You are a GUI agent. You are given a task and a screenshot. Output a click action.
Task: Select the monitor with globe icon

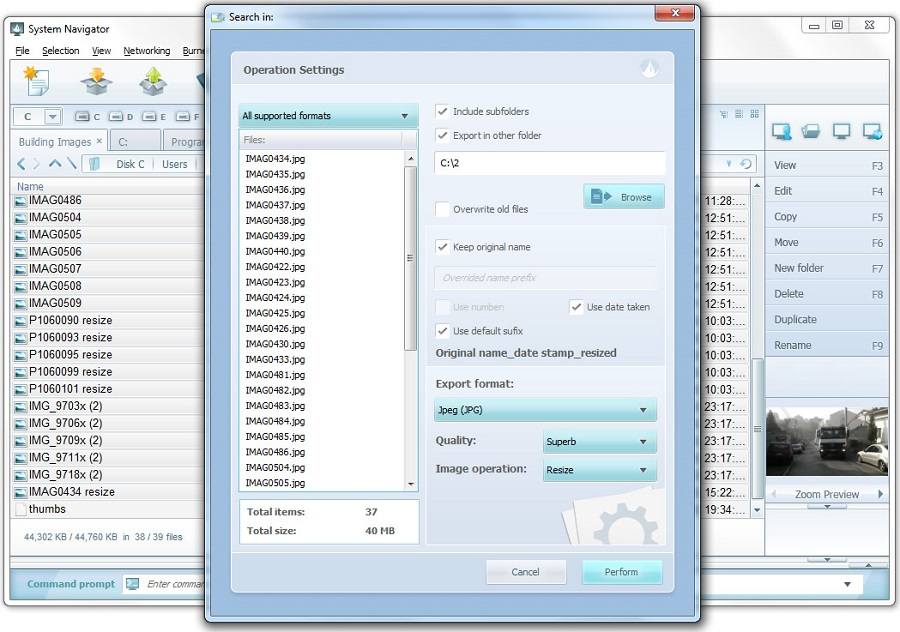873,131
